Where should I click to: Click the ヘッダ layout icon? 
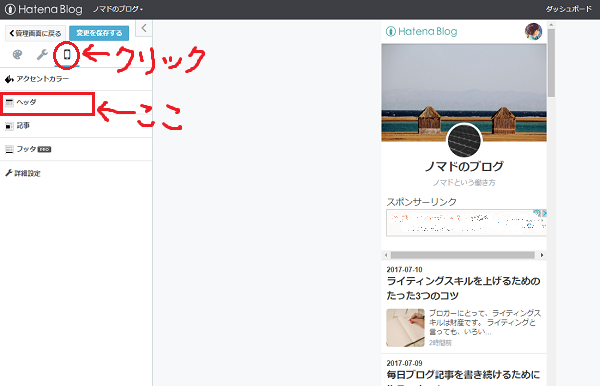click(9, 103)
